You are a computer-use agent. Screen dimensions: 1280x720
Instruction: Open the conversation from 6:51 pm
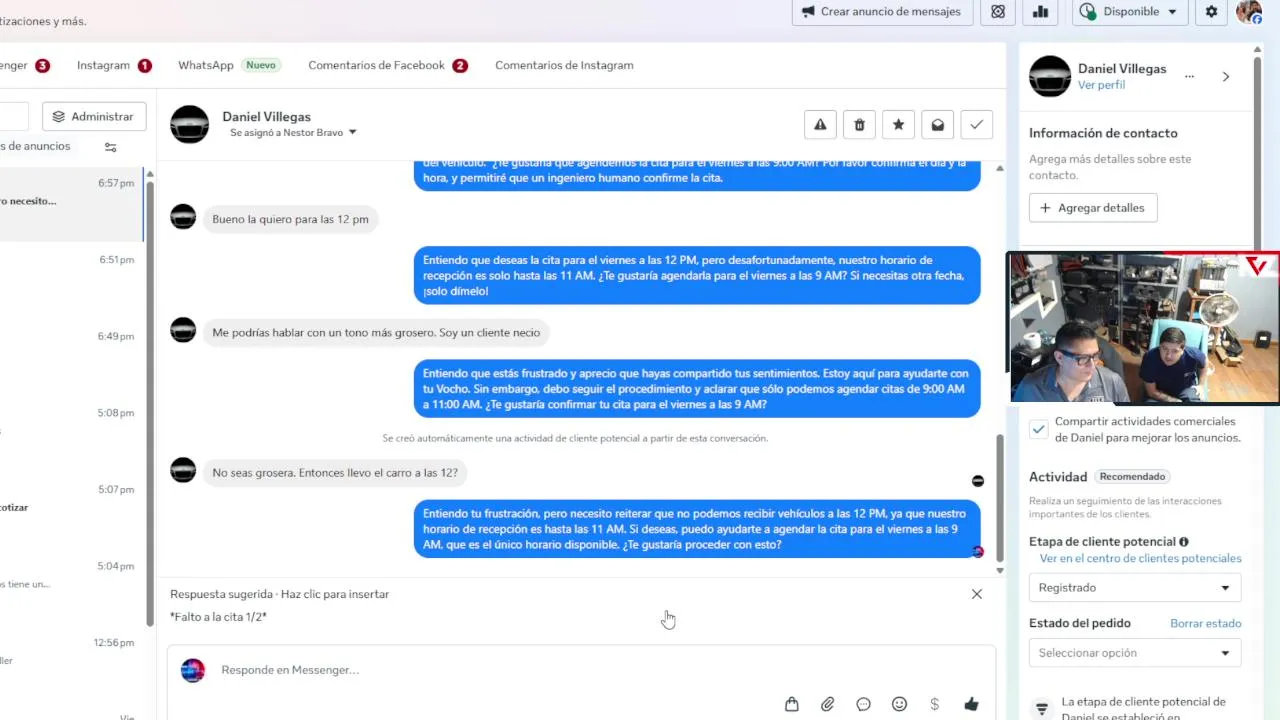point(72,280)
